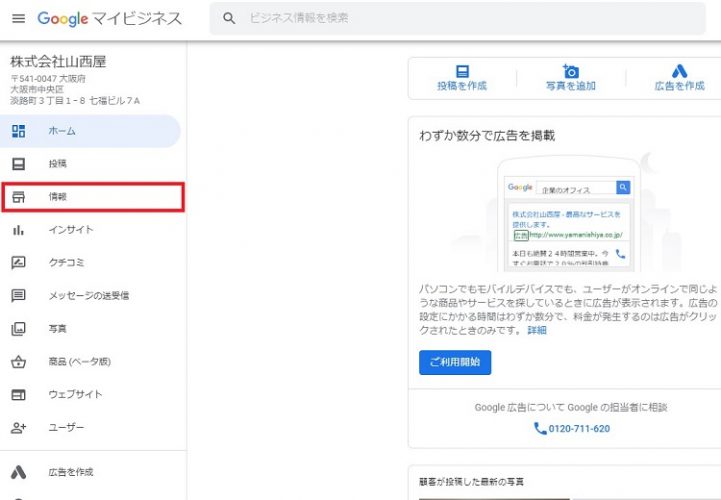Click Google 広告について Google の担当者に相談 text
Screen dimensions: 721x500
click(x=571, y=408)
